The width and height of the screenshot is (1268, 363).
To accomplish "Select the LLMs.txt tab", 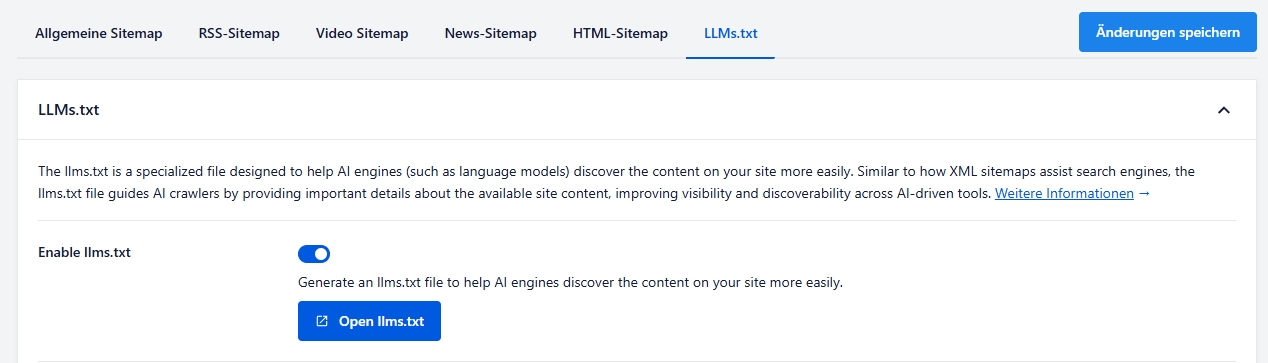I will (x=730, y=33).
